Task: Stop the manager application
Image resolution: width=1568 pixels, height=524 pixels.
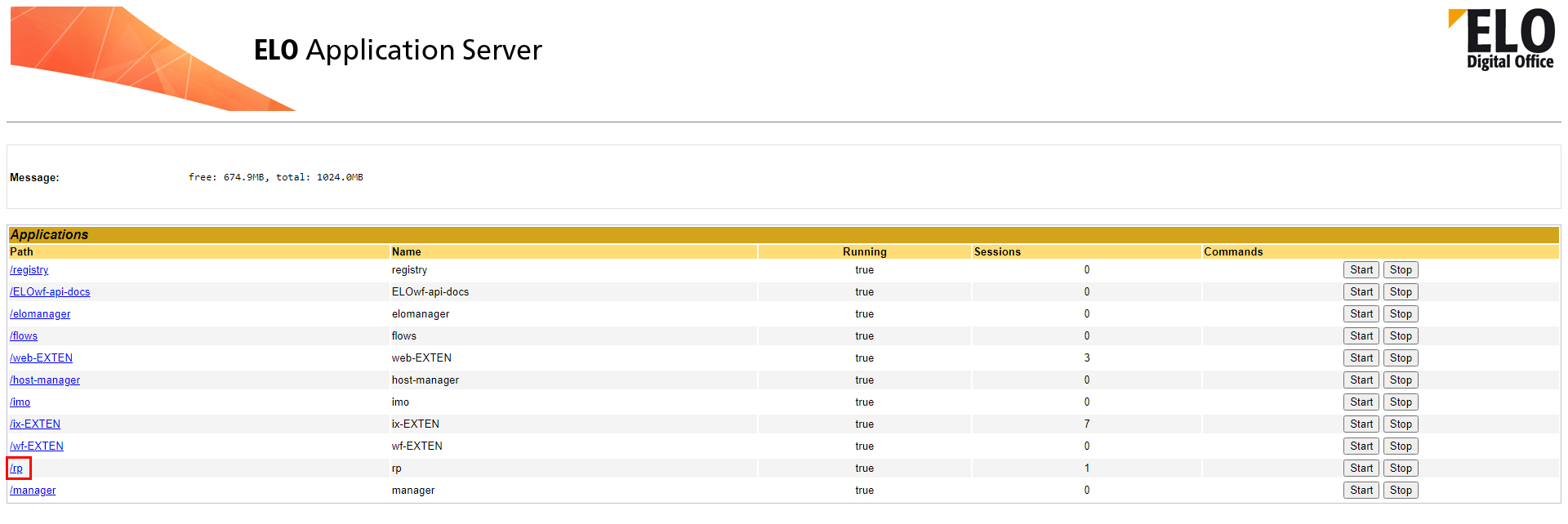Action: point(1401,491)
